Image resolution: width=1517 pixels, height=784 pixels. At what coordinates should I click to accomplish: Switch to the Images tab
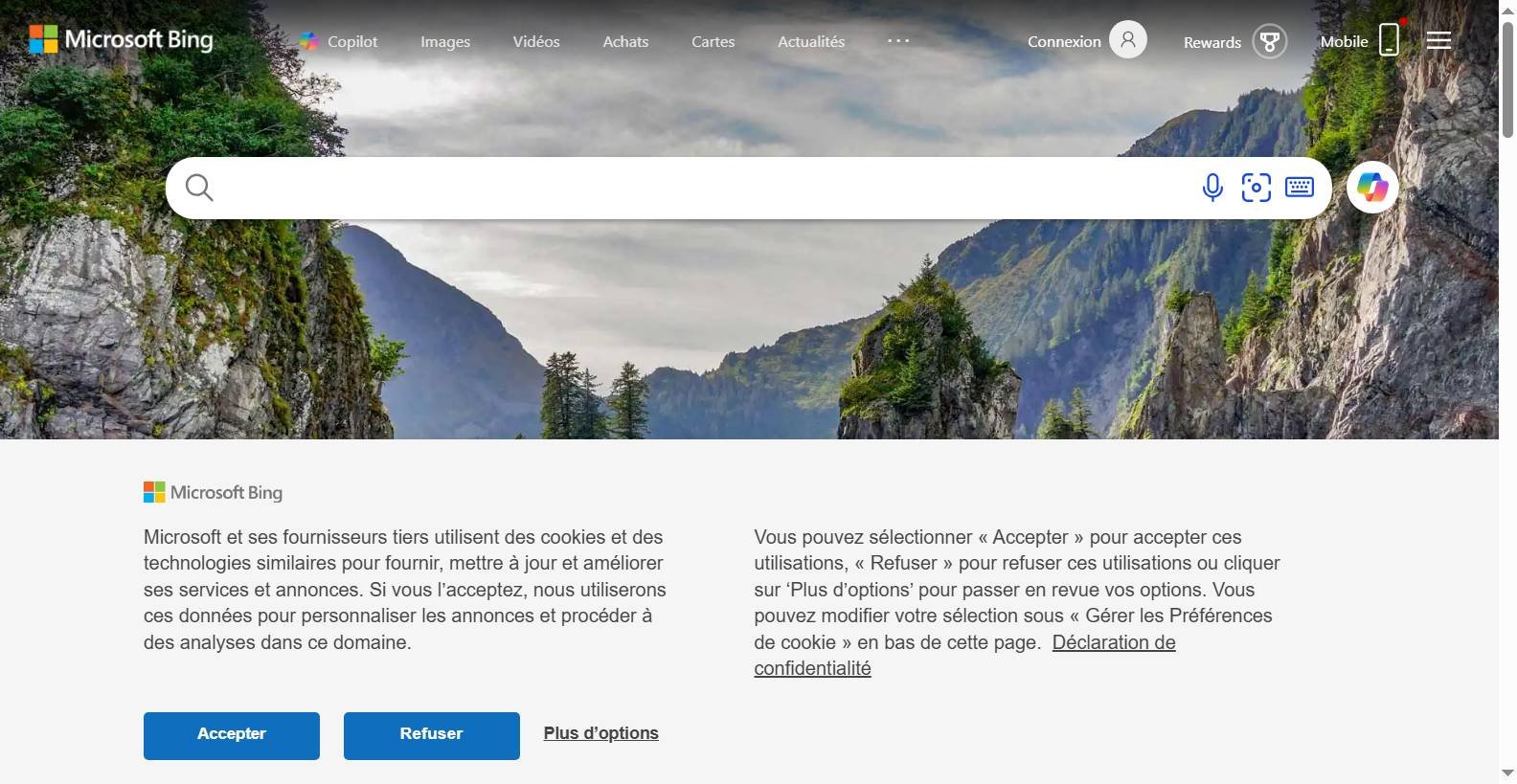(445, 42)
